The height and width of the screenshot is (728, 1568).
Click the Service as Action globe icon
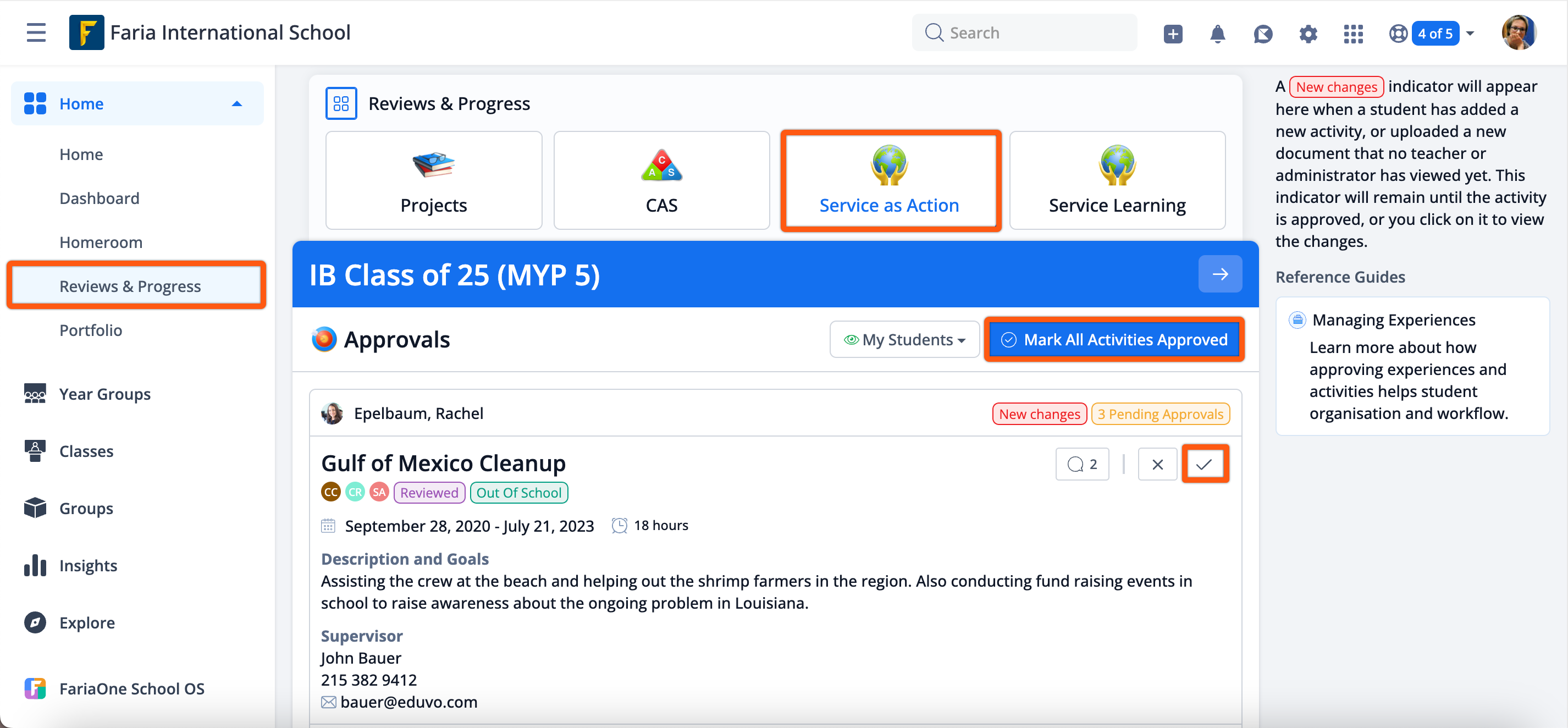click(890, 164)
